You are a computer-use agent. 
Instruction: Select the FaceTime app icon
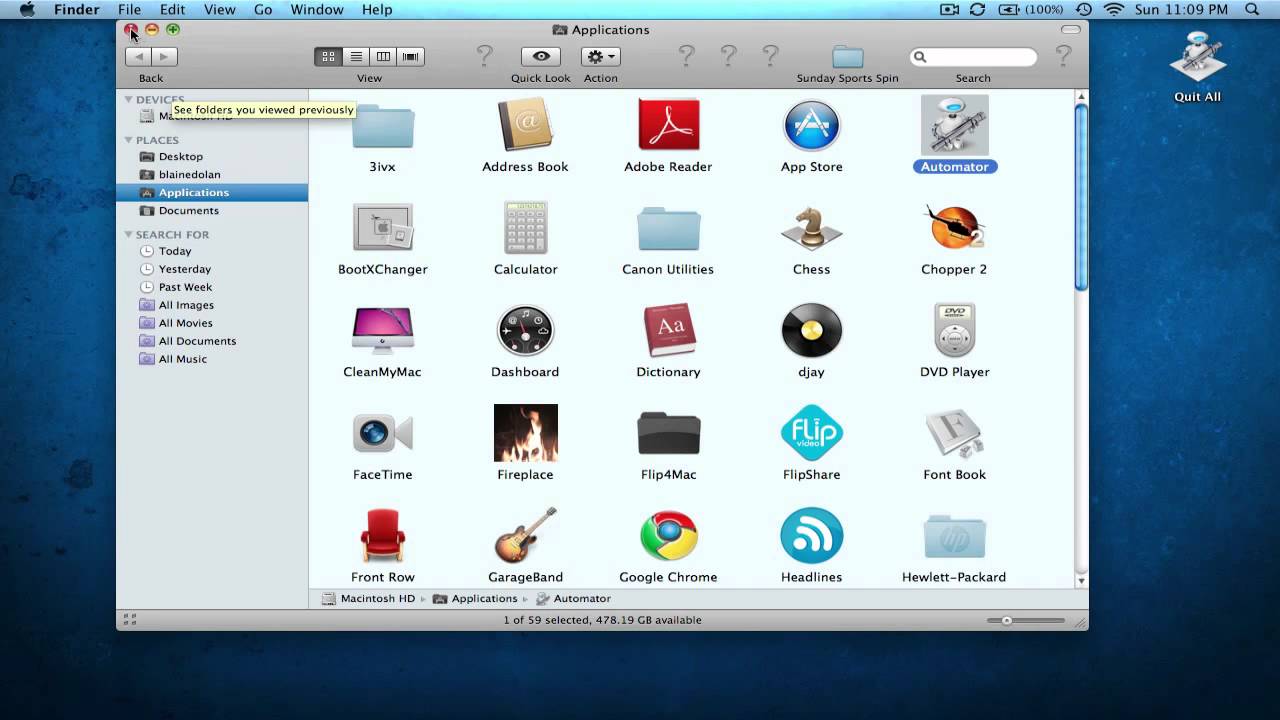[382, 434]
